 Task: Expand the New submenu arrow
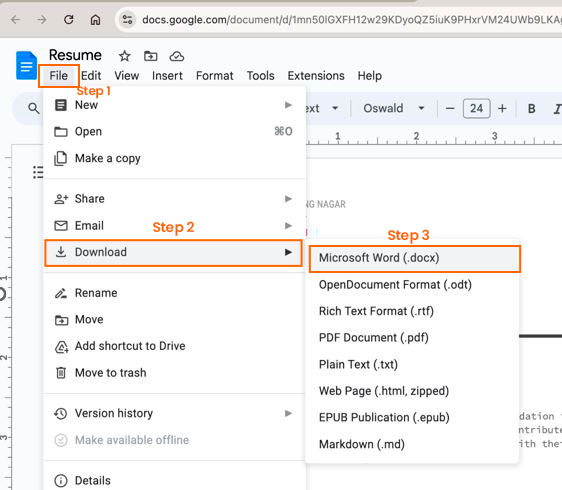288,105
